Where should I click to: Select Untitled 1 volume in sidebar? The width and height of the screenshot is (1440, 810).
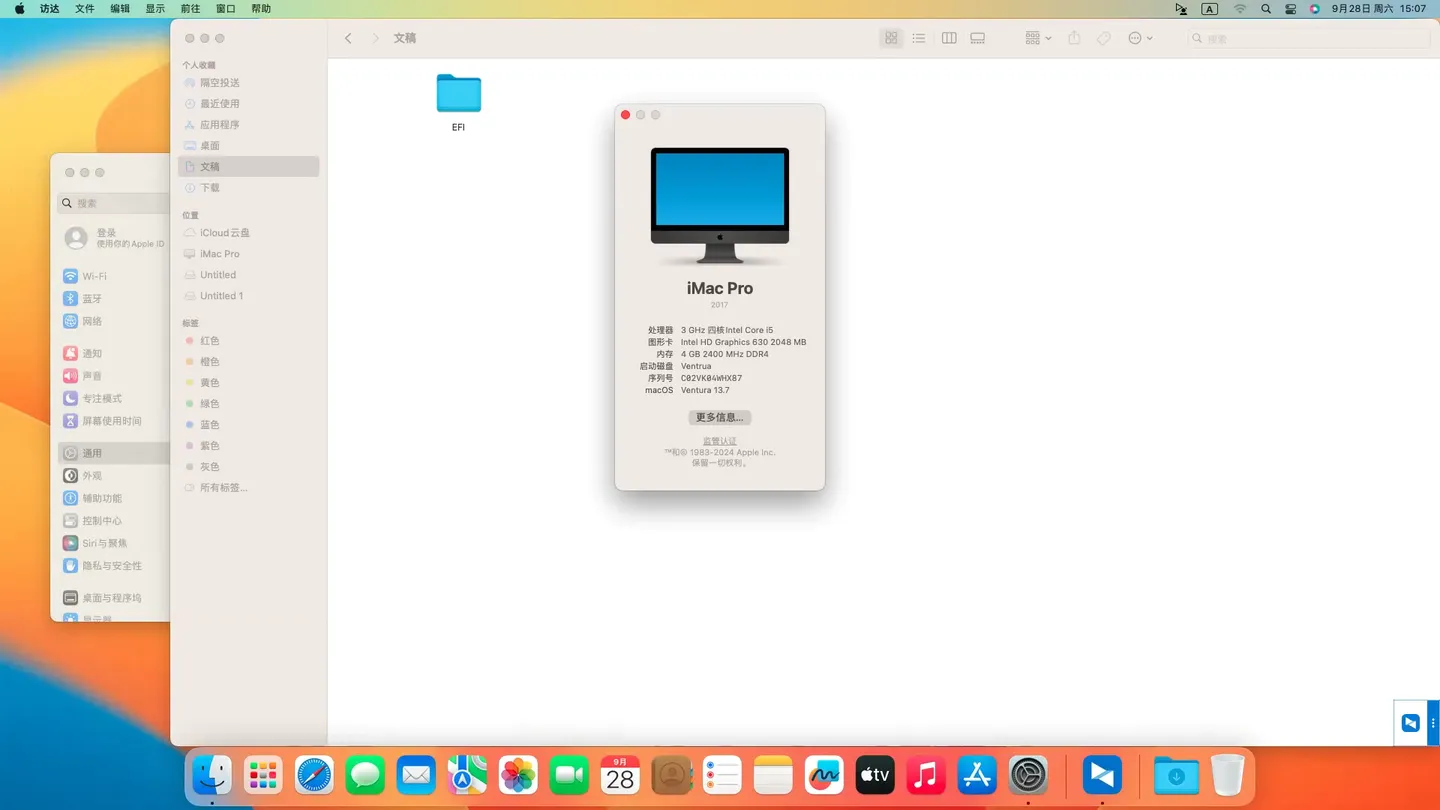249,296
